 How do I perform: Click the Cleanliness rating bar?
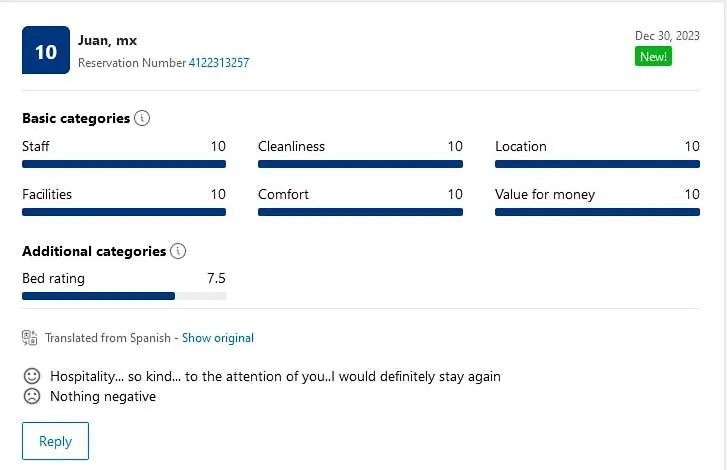coord(360,164)
